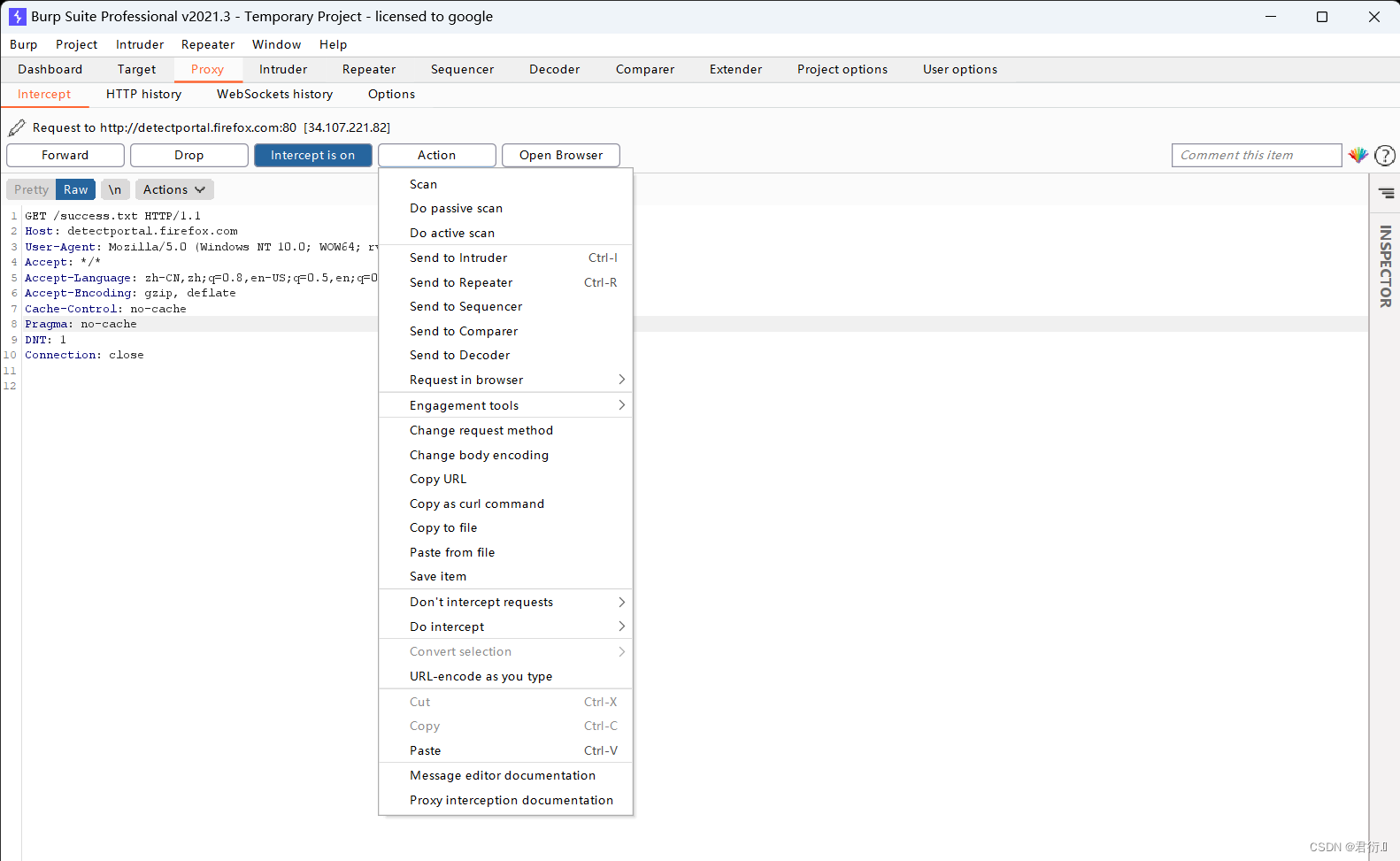Expand the Don't intercept requests submenu
Image resolution: width=1400 pixels, height=861 pixels.
(x=505, y=602)
